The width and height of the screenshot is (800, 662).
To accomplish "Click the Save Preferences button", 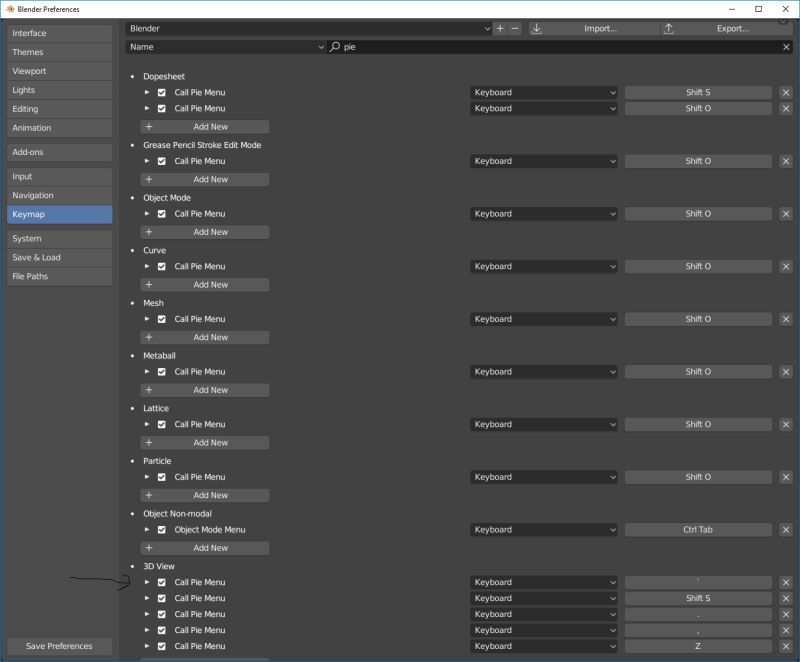I will [x=59, y=646].
